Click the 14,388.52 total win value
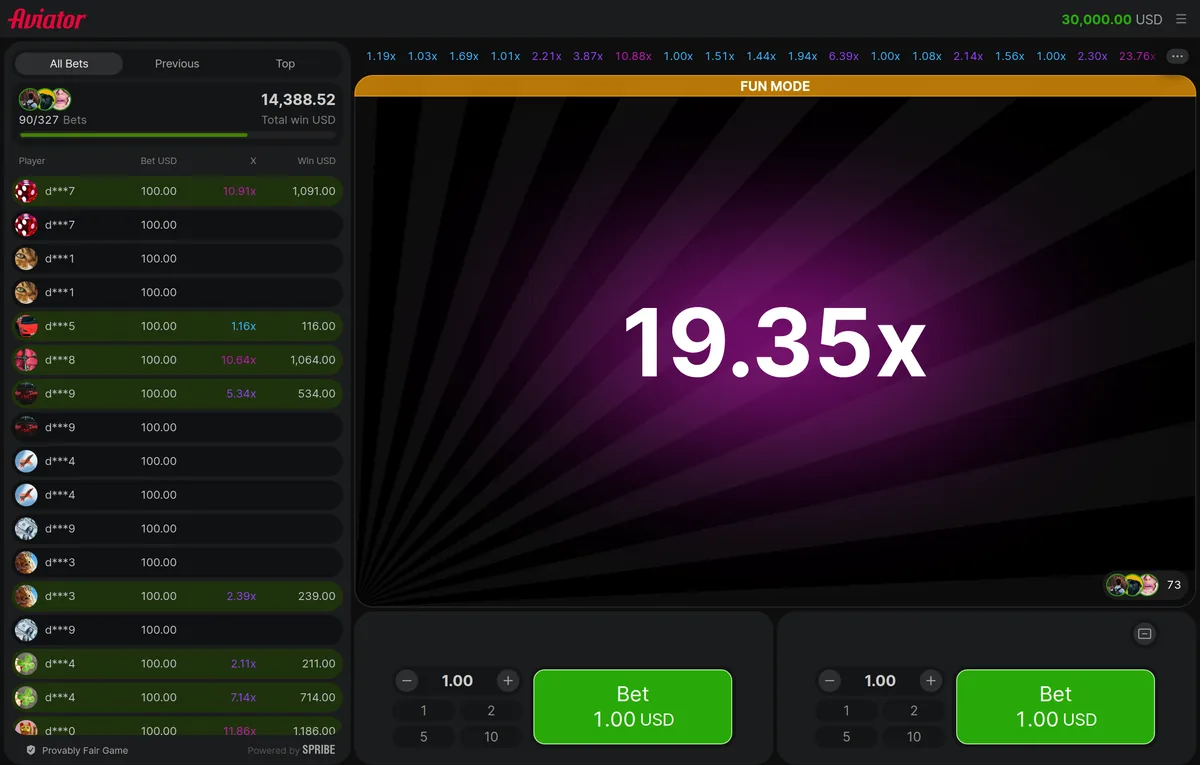Image resolution: width=1200 pixels, height=765 pixels. pyautogui.click(x=298, y=100)
